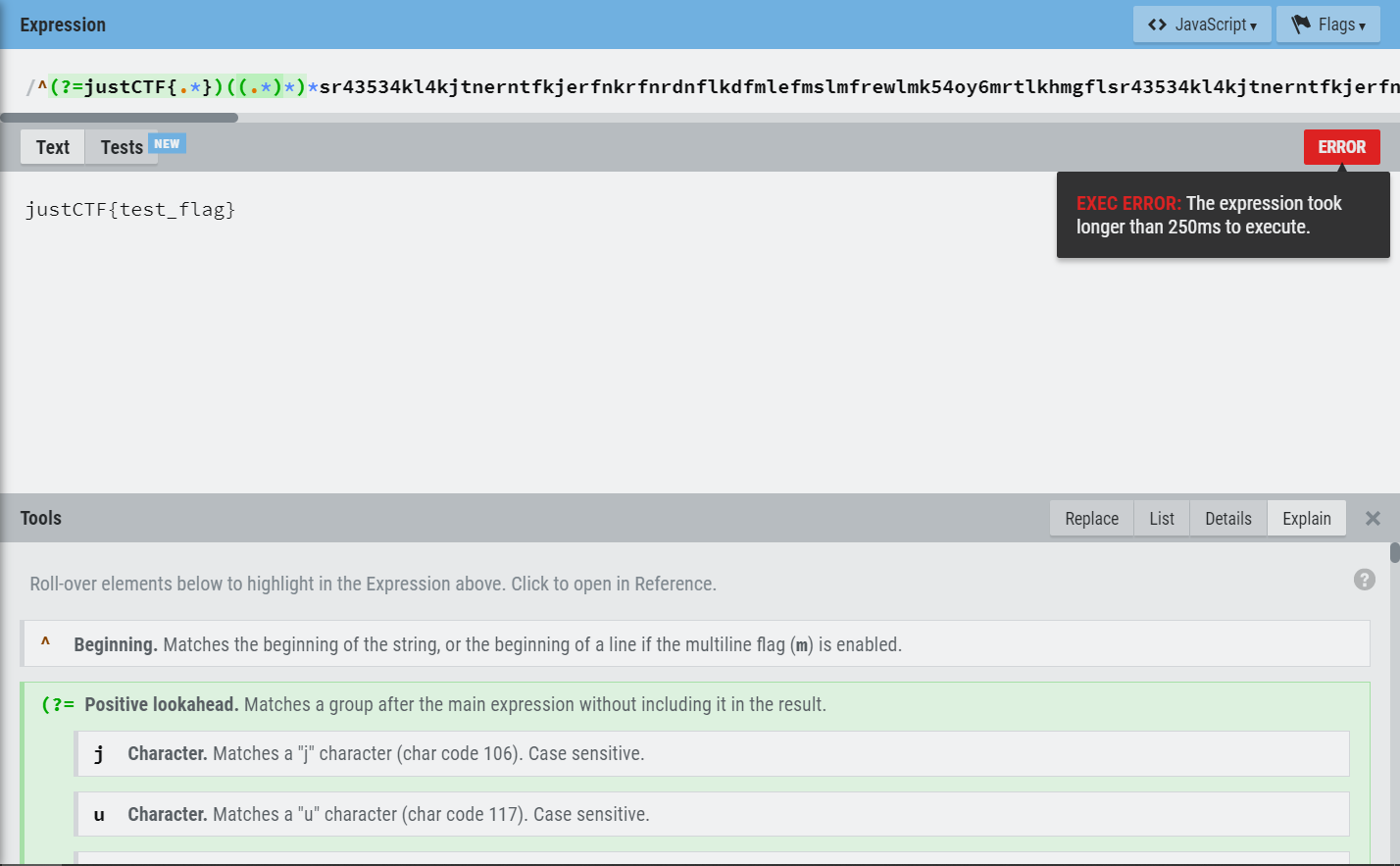1400x866 pixels.
Task: Click the expression horizontal scrollbar thumb
Action: 119,118
